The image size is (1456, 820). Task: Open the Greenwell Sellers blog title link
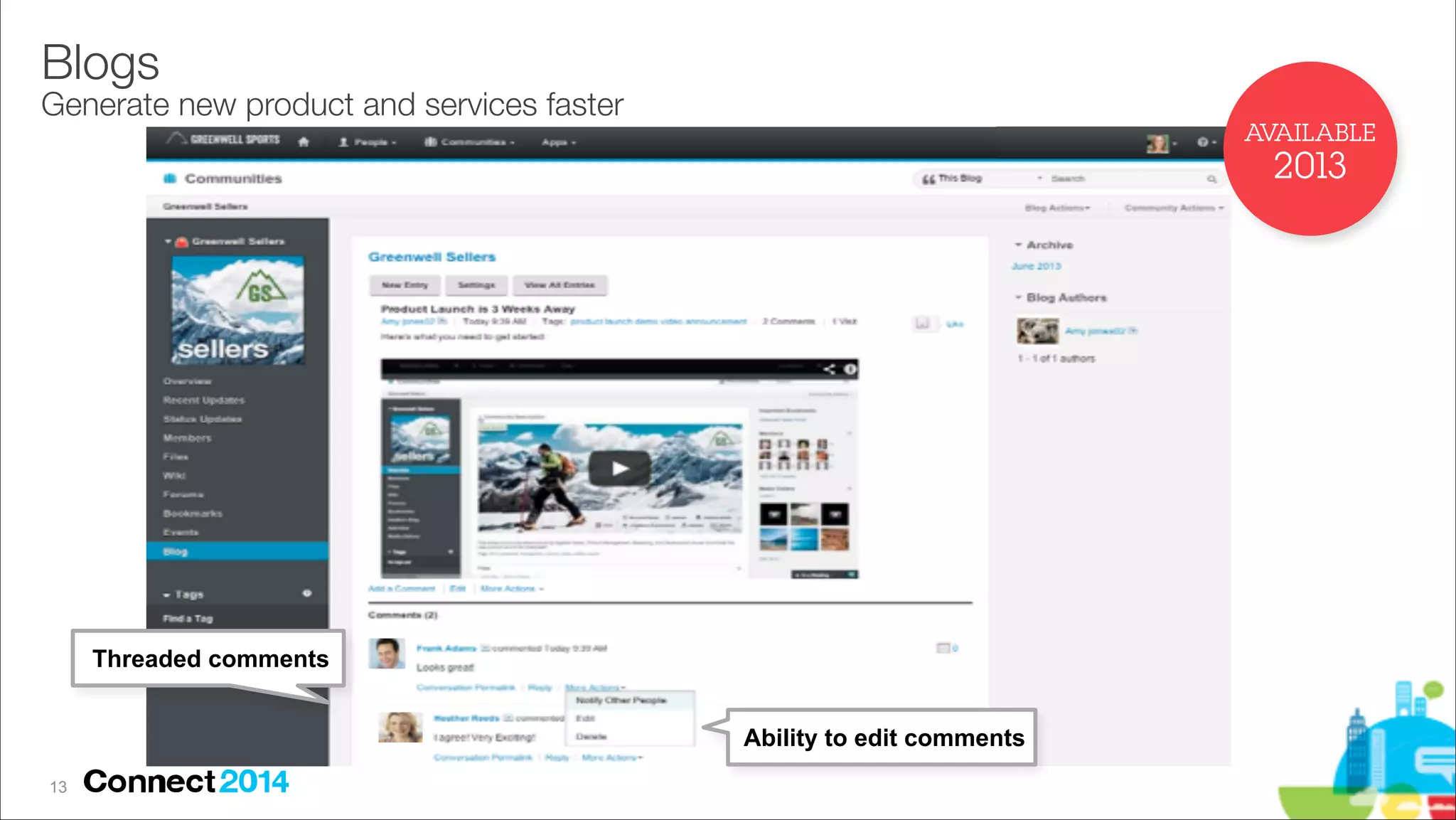pyautogui.click(x=432, y=257)
